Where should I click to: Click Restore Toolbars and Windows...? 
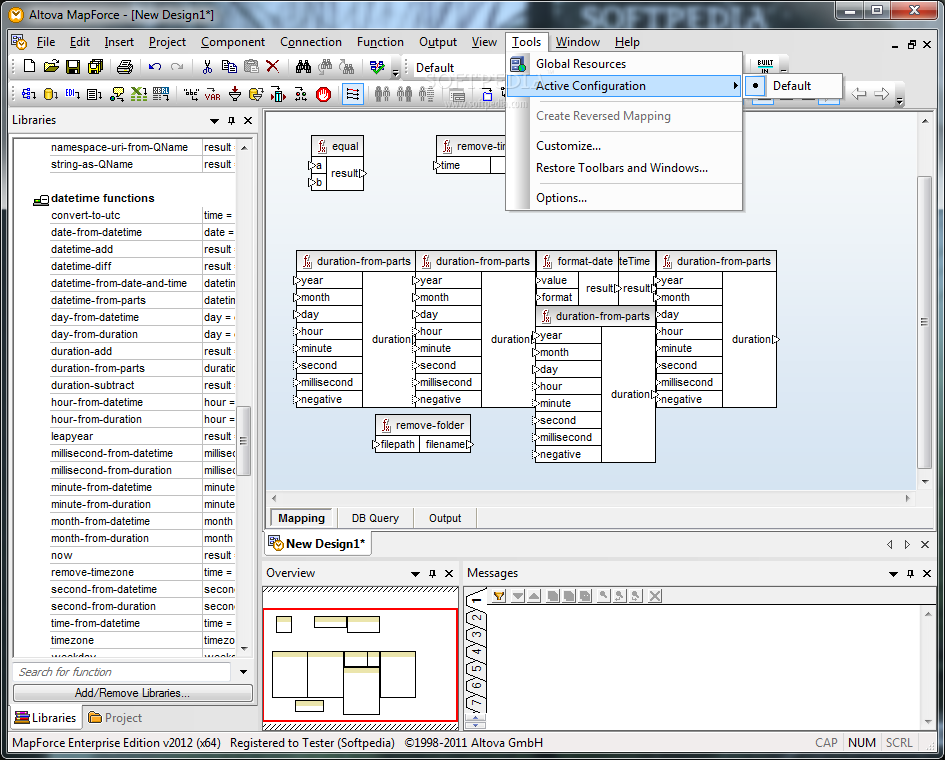pos(621,168)
